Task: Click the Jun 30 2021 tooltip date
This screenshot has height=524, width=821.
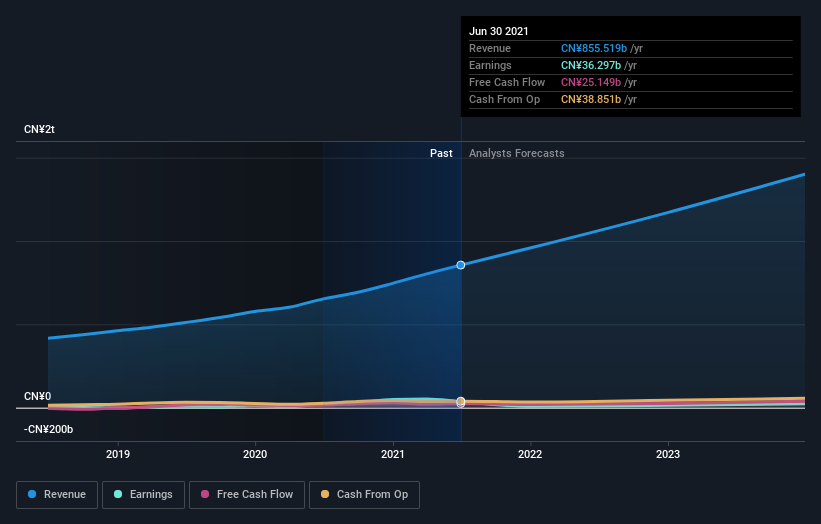Action: point(498,31)
